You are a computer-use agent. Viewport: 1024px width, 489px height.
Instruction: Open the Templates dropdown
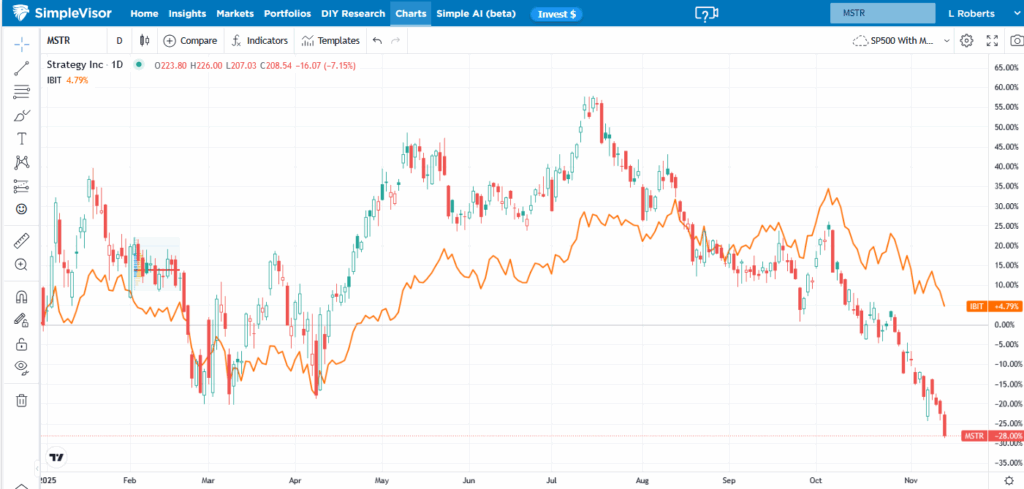[330, 40]
